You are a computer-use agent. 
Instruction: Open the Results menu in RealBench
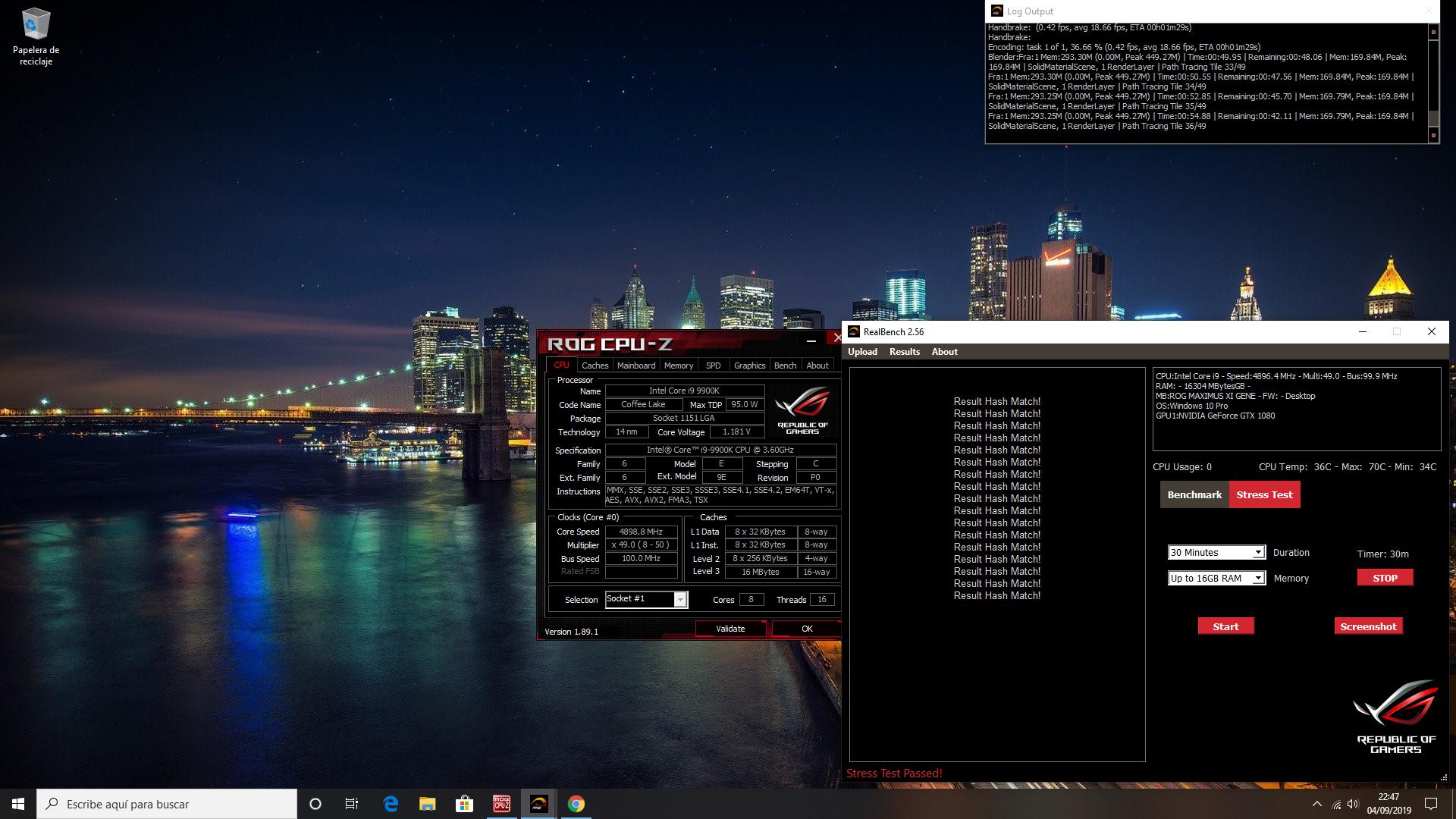[904, 352]
